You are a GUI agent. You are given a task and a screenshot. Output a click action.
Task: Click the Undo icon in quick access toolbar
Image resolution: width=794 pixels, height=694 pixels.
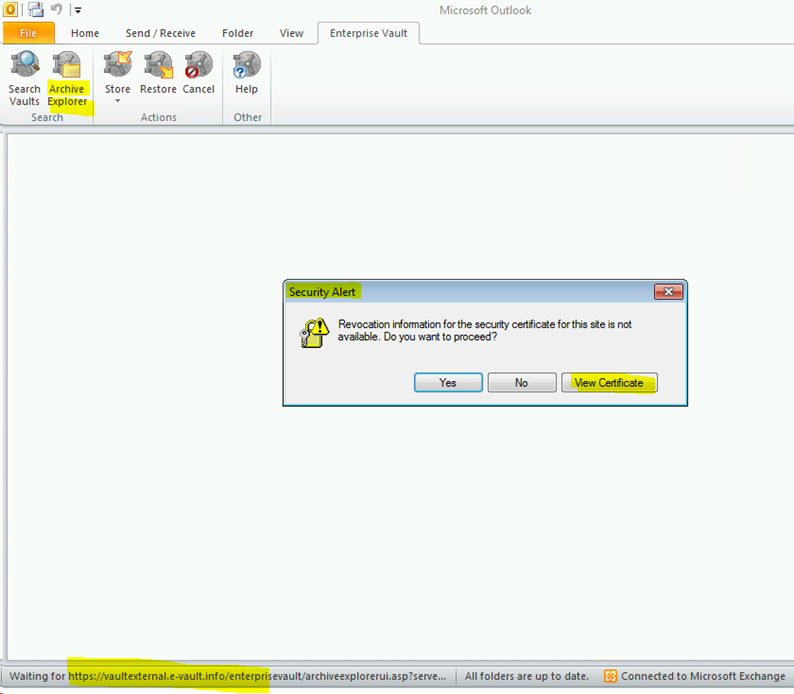(x=57, y=10)
